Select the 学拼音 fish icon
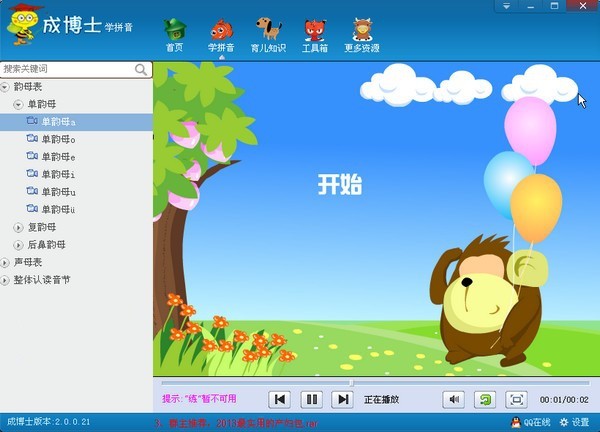Screen dimensions: 600x432 [x=221, y=30]
